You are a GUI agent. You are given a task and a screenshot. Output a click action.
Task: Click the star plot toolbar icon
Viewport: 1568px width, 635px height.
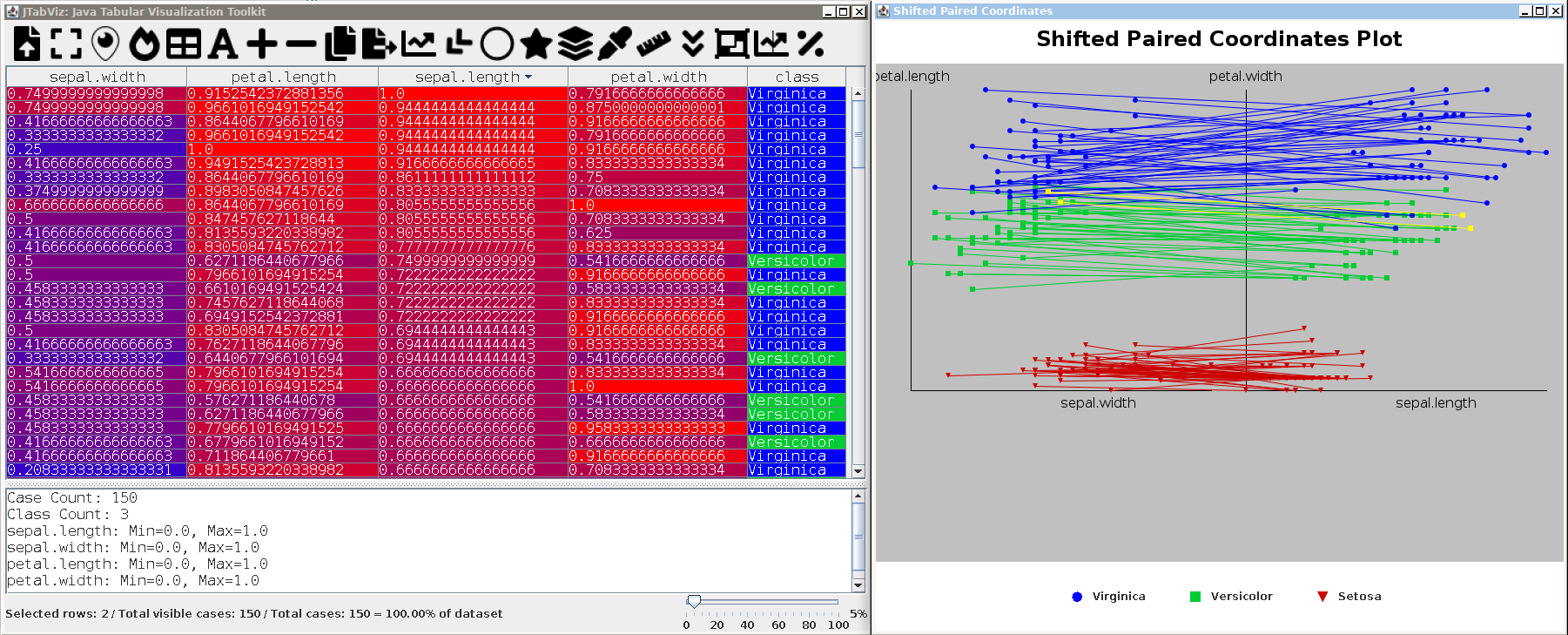click(x=536, y=44)
